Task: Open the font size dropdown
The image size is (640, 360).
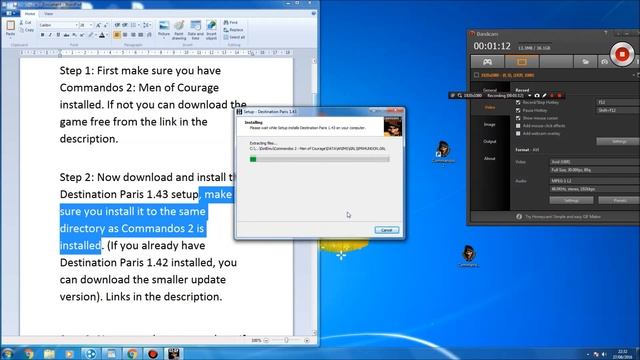Action: [x=91, y=25]
